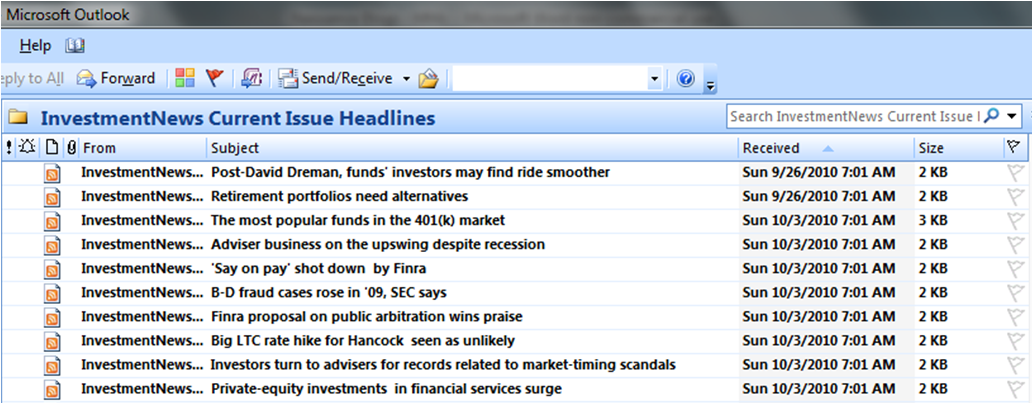Click the RSS icon on Investors turn row
The image size is (1033, 404).
pyautogui.click(x=53, y=366)
